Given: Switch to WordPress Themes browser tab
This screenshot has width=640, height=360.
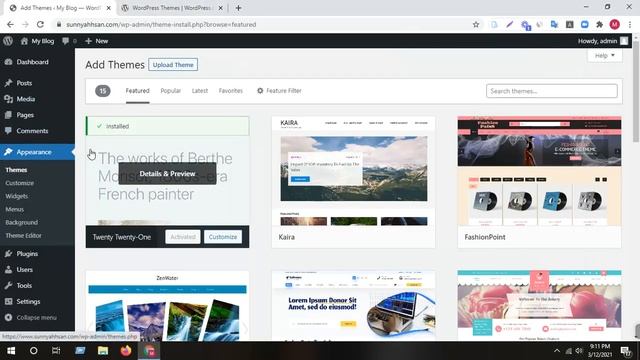Looking at the screenshot, I should [x=172, y=8].
